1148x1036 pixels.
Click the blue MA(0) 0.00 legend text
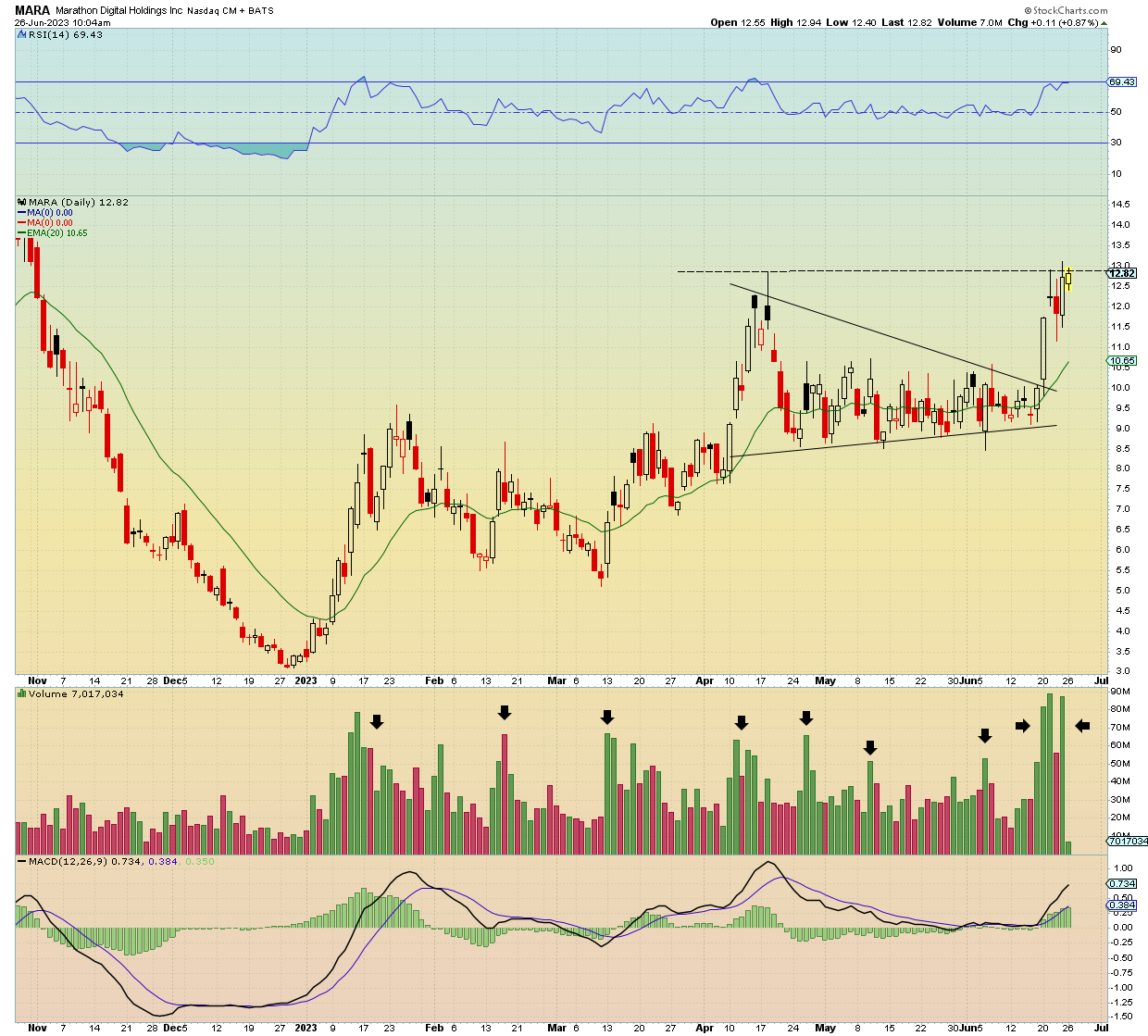50,213
